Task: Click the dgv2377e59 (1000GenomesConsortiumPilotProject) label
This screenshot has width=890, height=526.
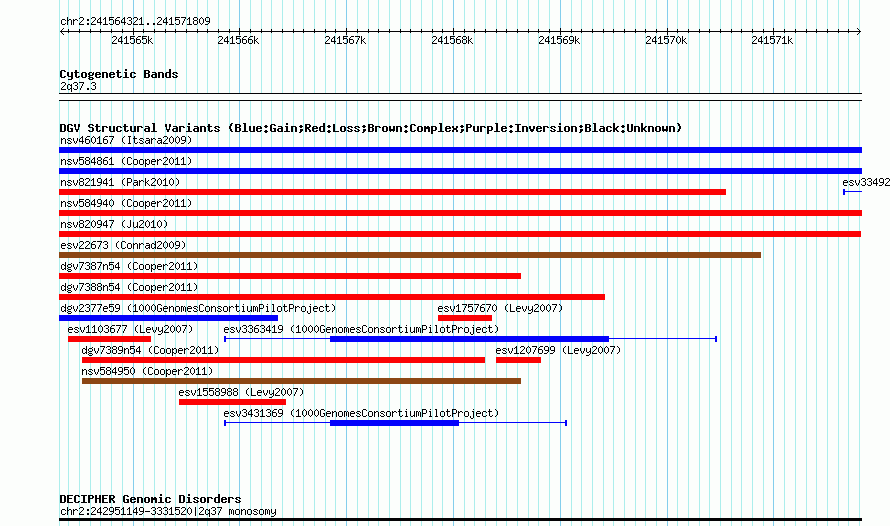Action: (x=198, y=308)
